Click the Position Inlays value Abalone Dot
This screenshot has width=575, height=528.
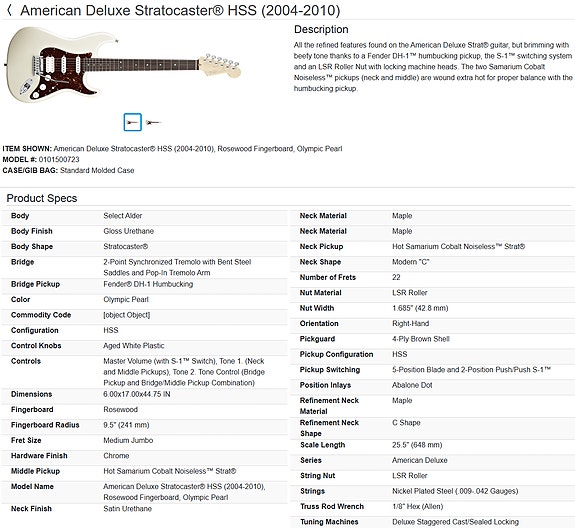pyautogui.click(x=412, y=385)
